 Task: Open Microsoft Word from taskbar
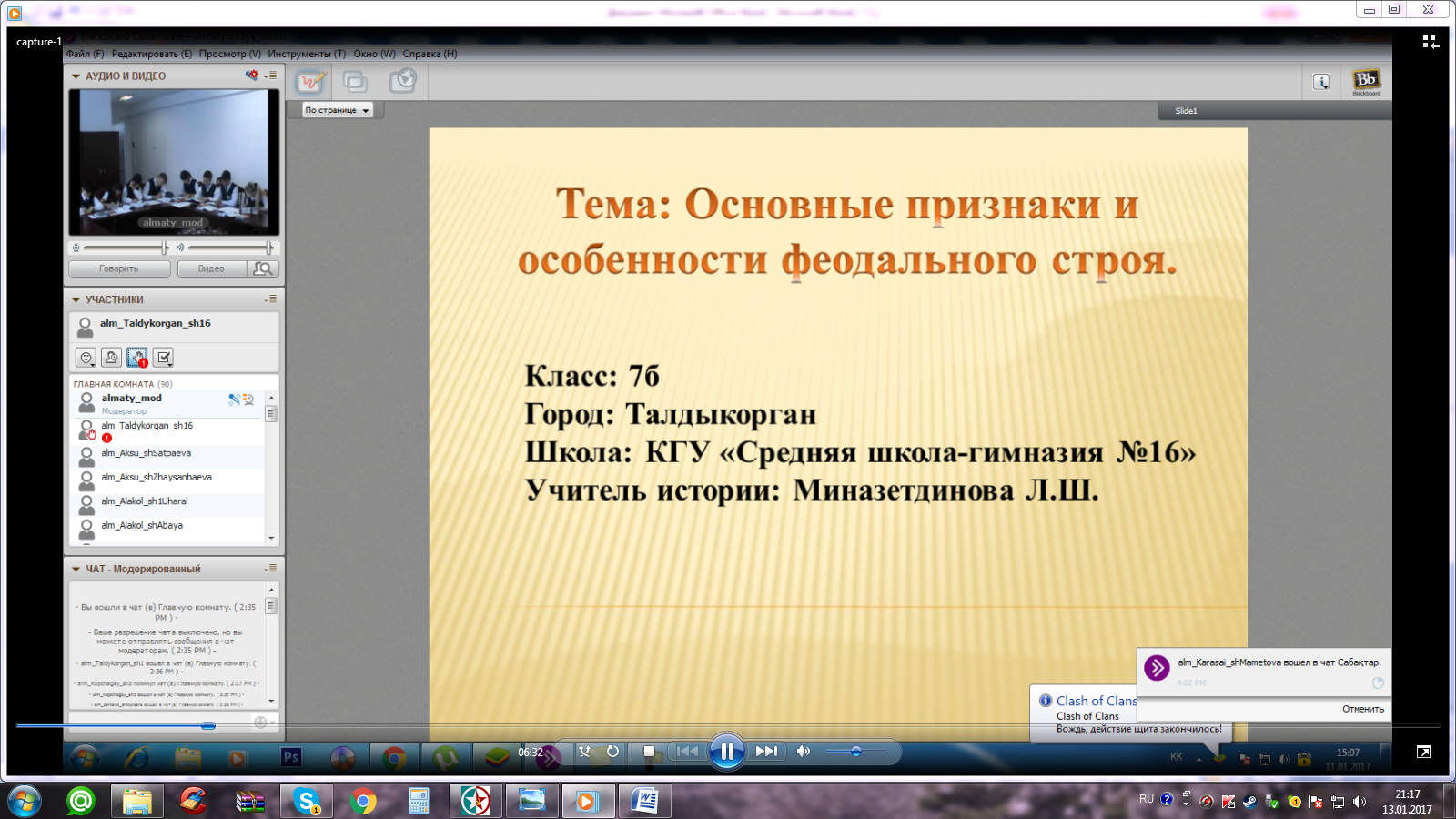(x=644, y=801)
